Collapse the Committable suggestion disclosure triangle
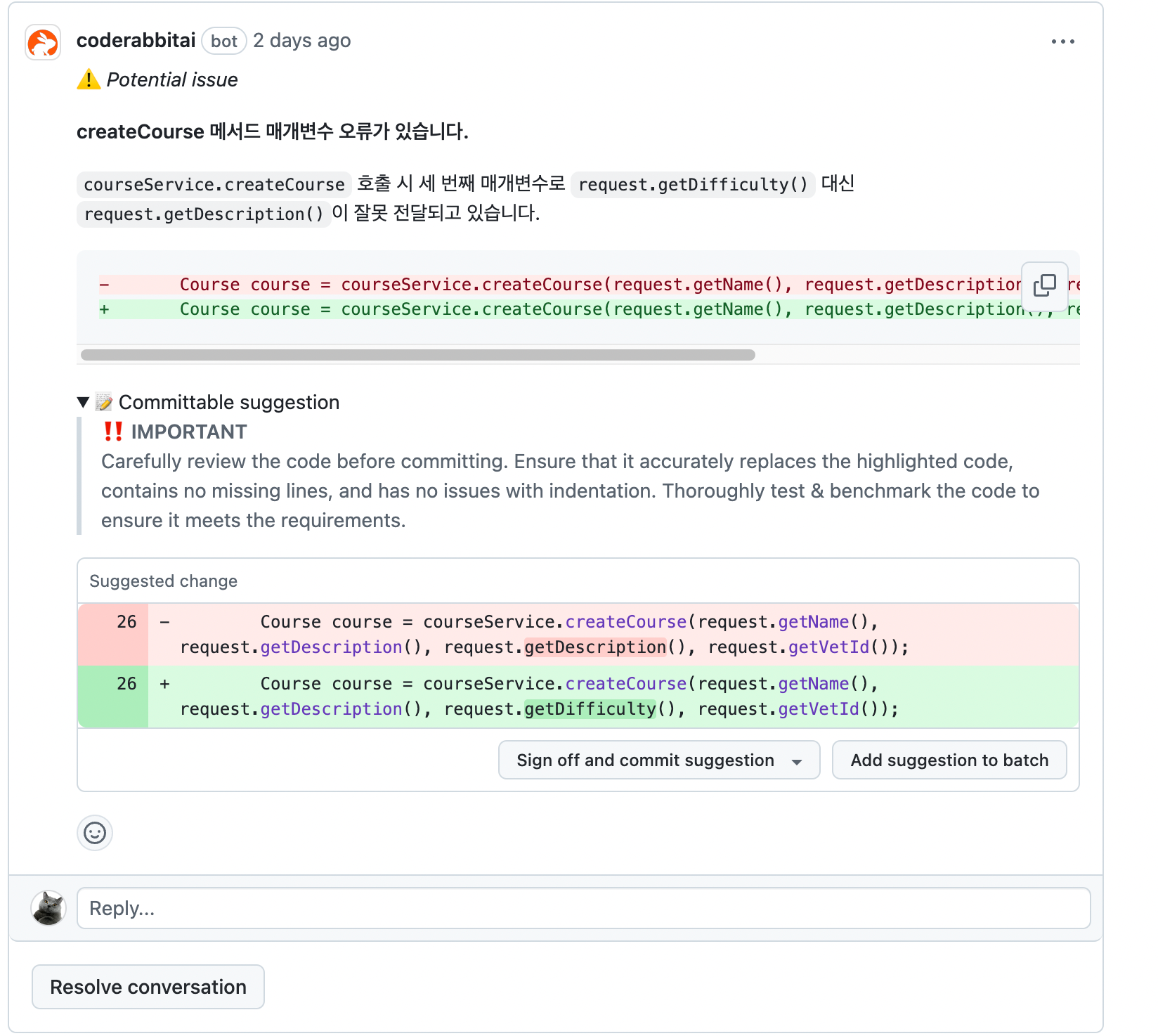This screenshot has height=1036, width=1158. (84, 402)
